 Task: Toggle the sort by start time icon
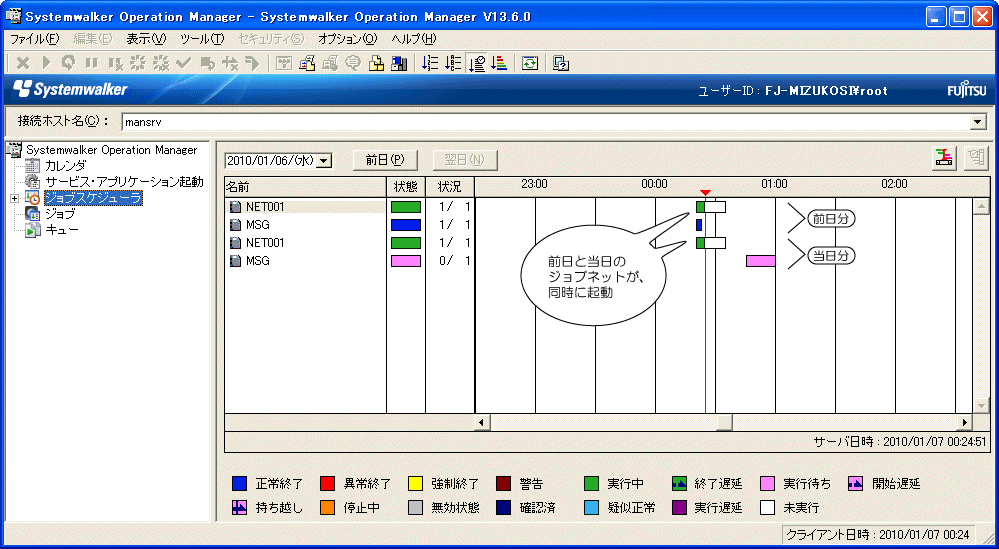pyautogui.click(x=477, y=63)
